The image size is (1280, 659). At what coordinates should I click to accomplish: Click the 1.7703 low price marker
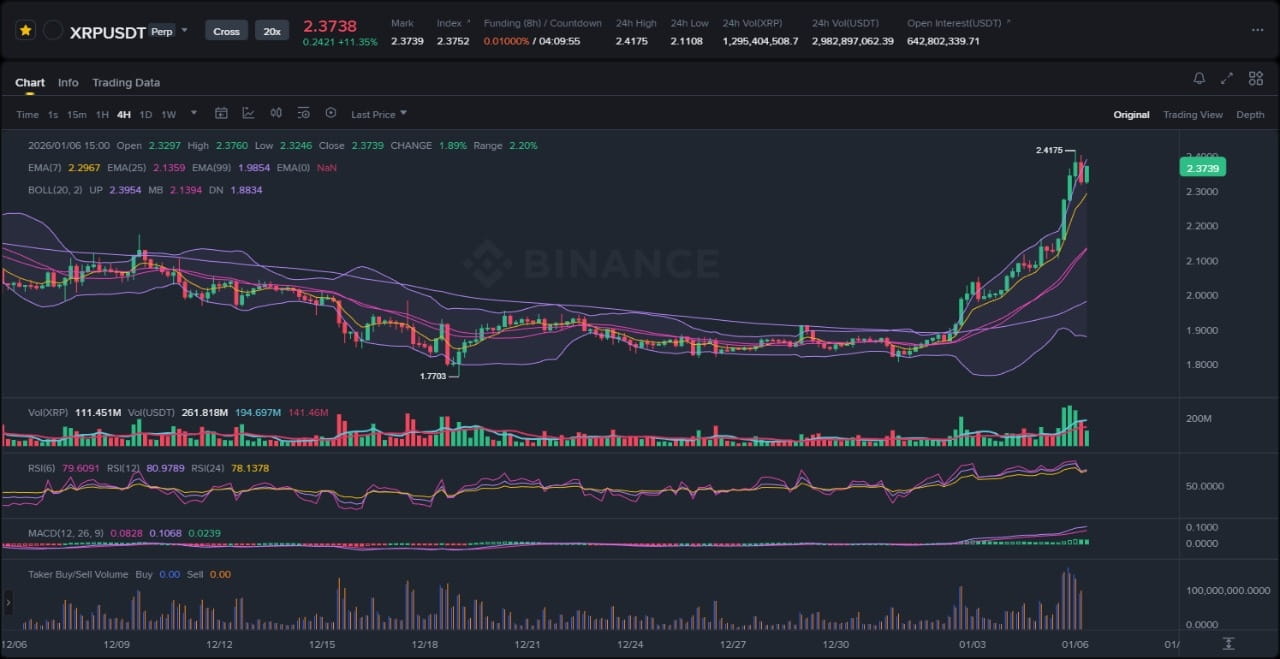tap(432, 376)
